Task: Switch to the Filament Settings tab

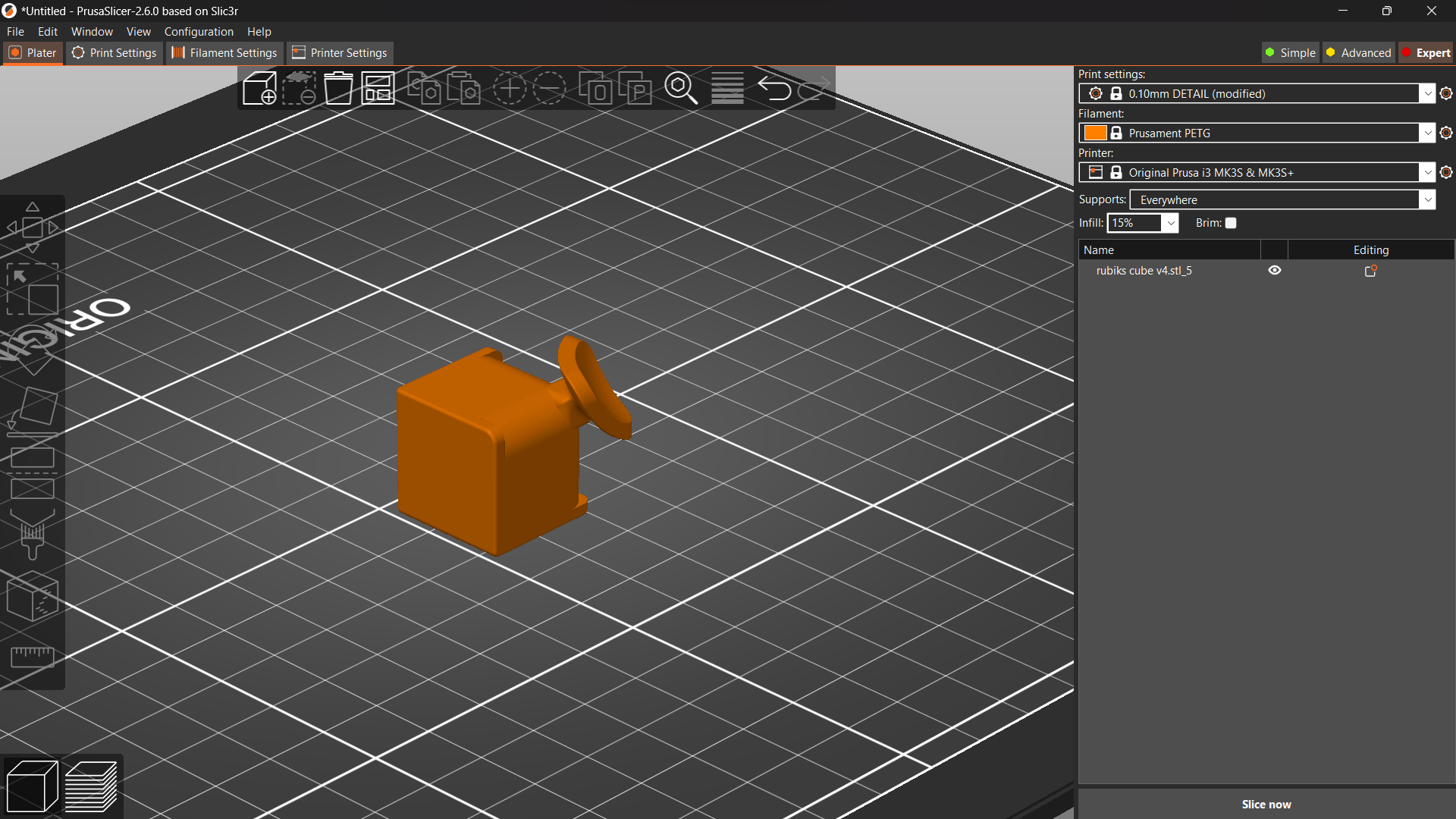Action: pyautogui.click(x=224, y=52)
